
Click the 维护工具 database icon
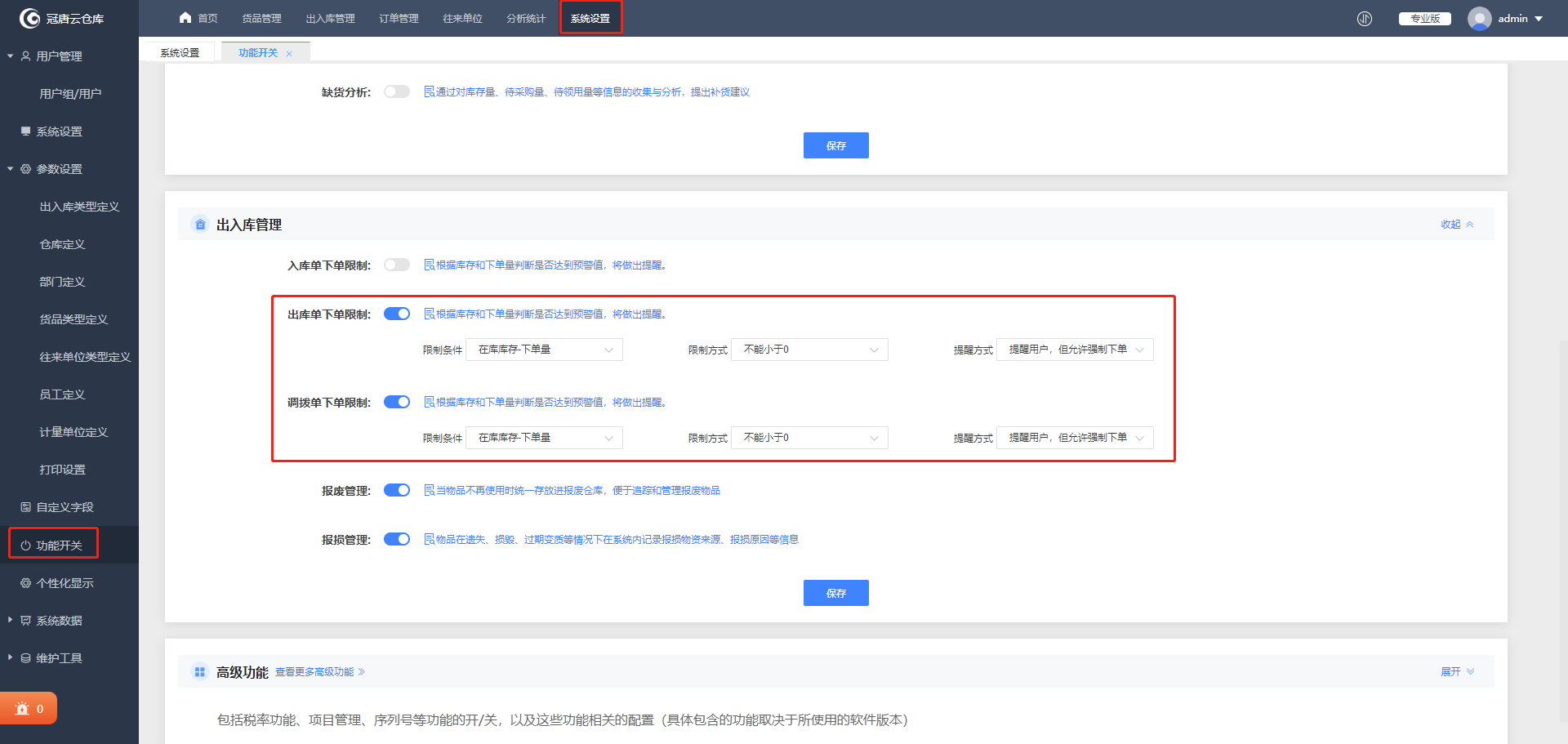25,658
